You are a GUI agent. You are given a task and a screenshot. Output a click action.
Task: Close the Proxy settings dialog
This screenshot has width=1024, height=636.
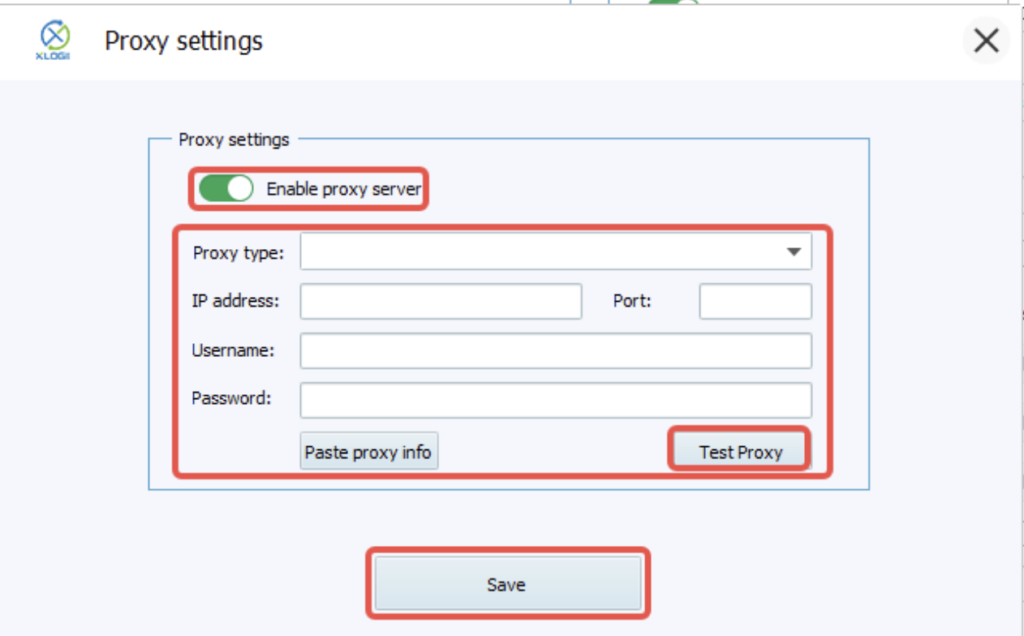point(986,40)
